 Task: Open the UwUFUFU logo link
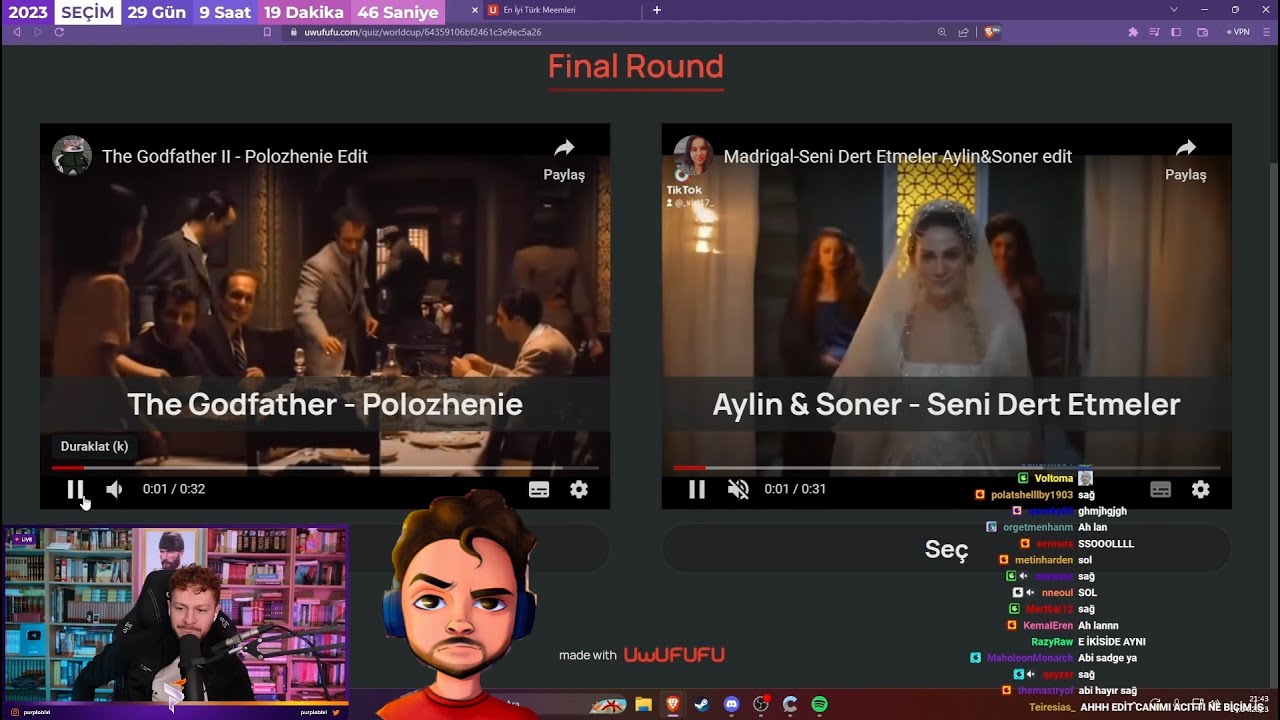(674, 655)
